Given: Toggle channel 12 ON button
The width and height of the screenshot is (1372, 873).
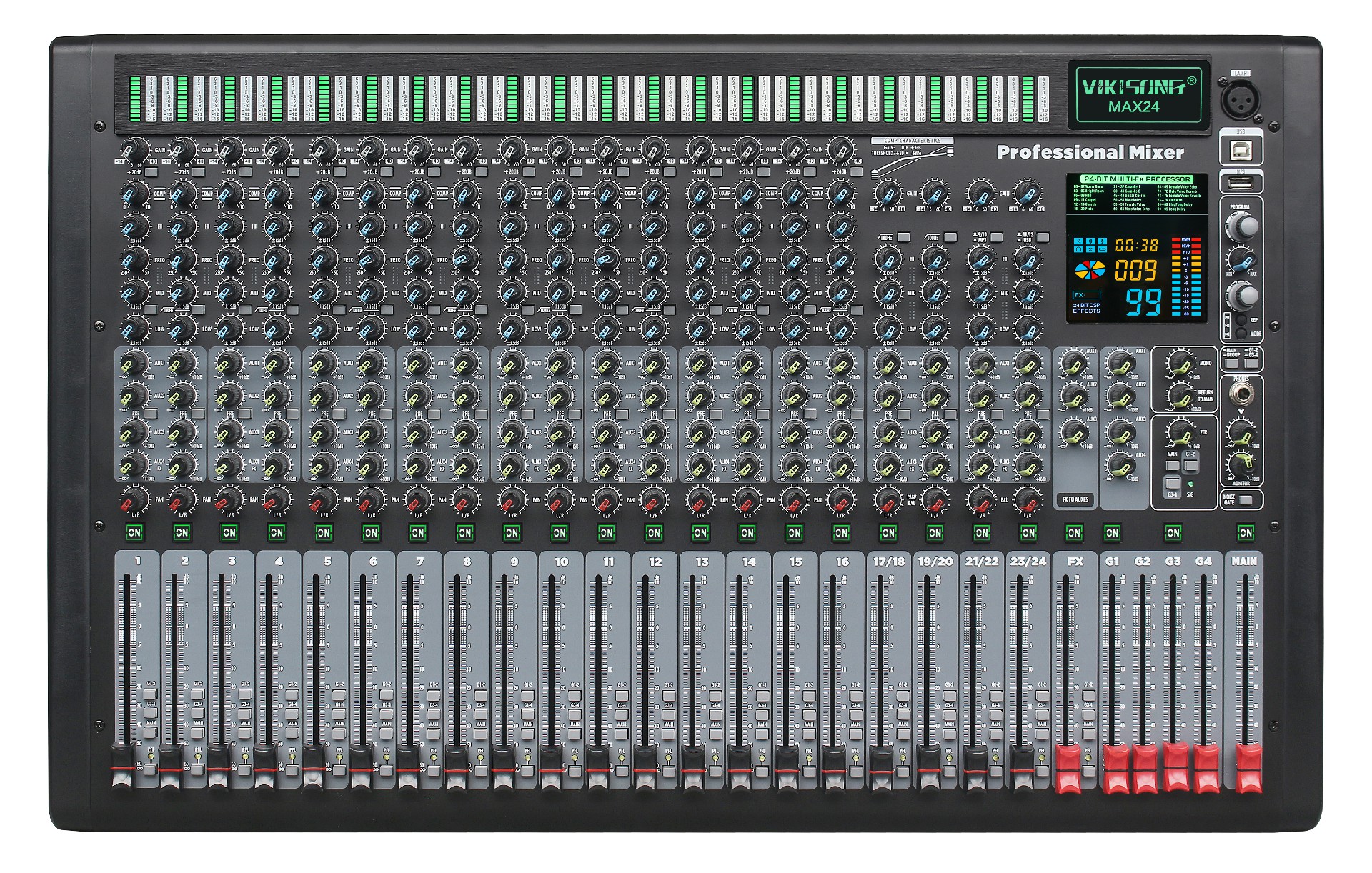Looking at the screenshot, I should coord(653,532).
